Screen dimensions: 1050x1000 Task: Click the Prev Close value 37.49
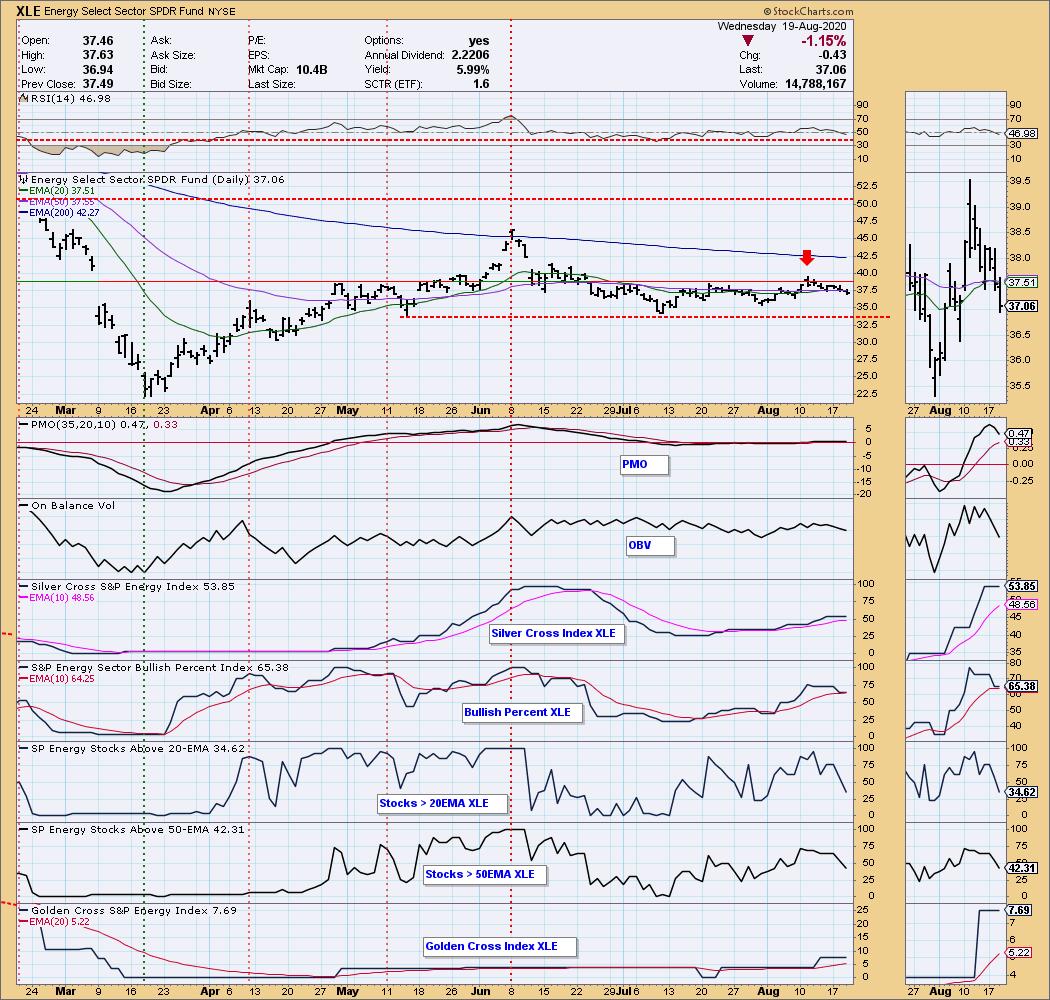pos(98,84)
